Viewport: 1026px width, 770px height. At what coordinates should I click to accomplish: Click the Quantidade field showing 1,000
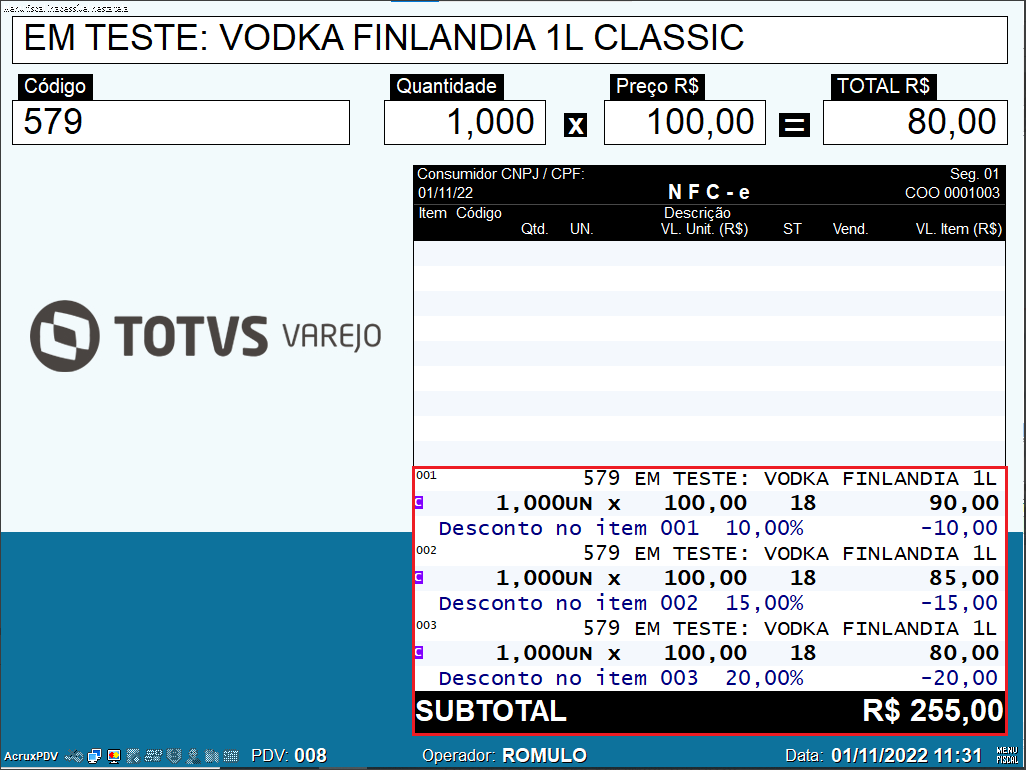pyautogui.click(x=465, y=122)
